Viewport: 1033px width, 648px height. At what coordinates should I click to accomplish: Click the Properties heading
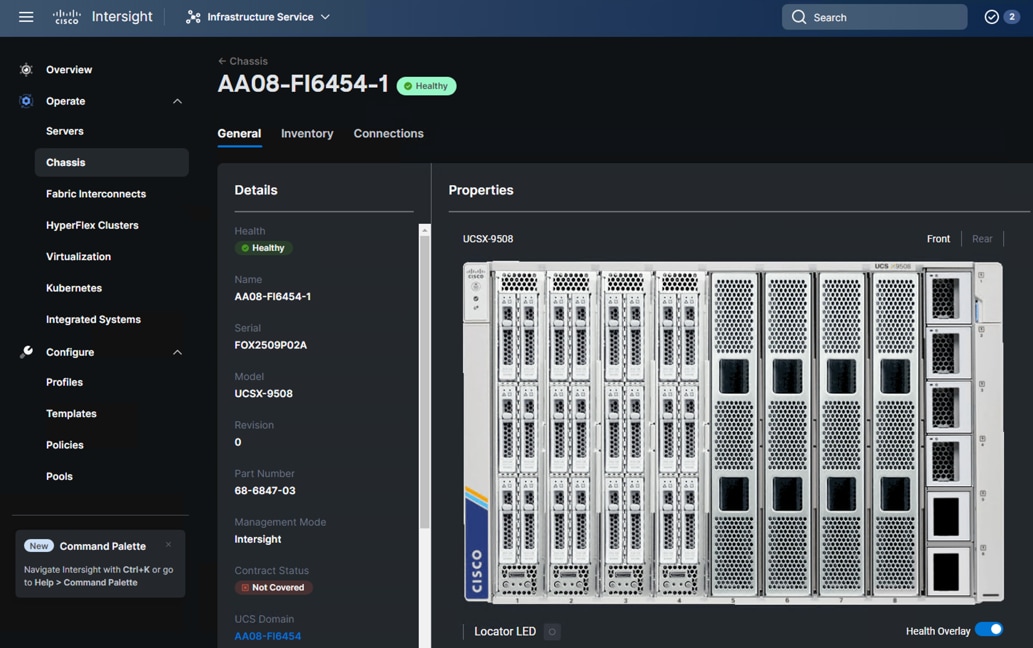click(x=481, y=190)
